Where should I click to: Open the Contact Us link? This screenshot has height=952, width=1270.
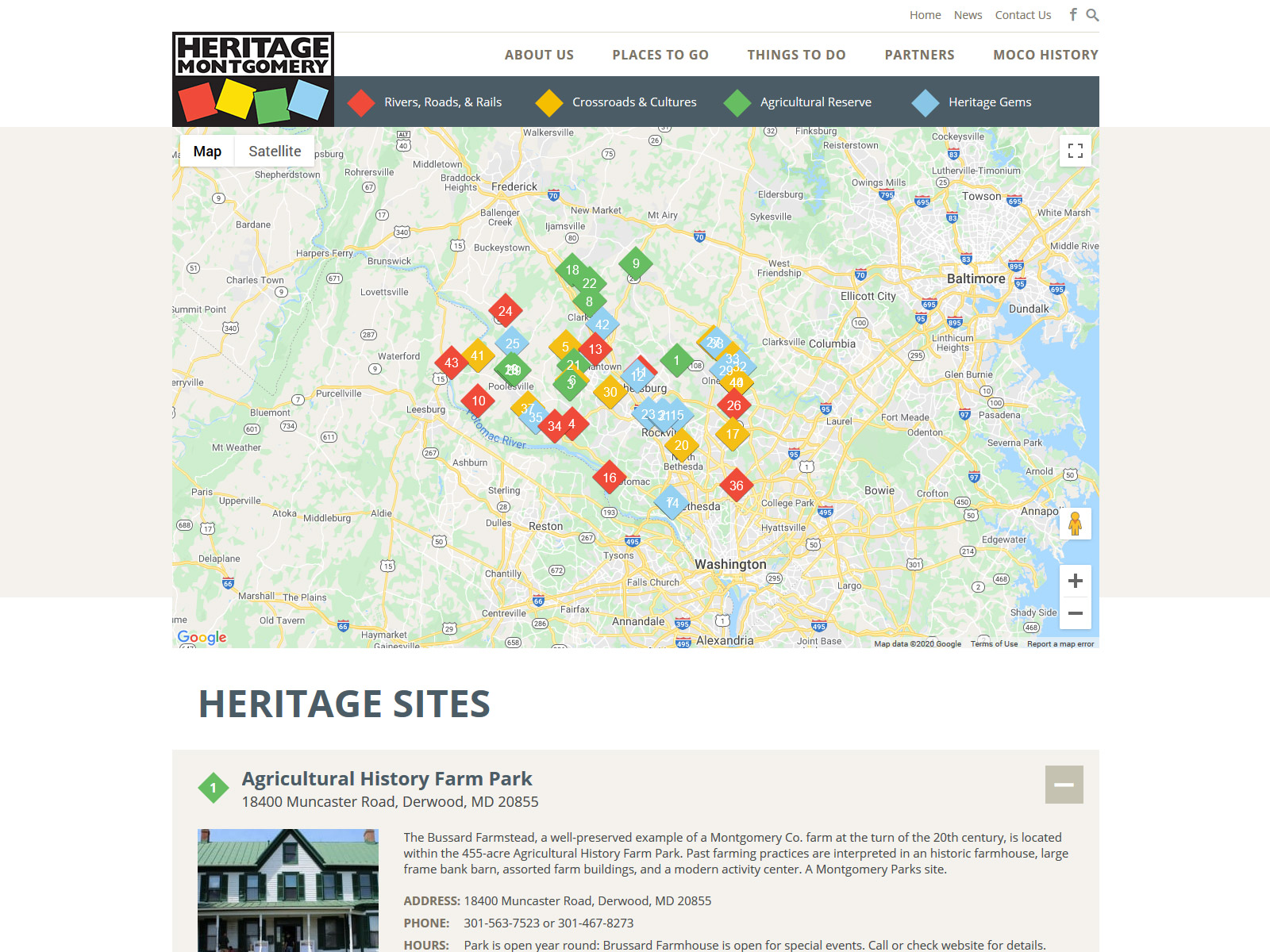1023,15
